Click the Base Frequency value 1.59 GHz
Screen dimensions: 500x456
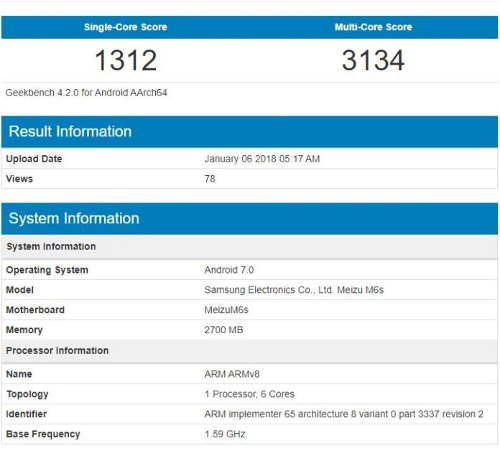[225, 434]
